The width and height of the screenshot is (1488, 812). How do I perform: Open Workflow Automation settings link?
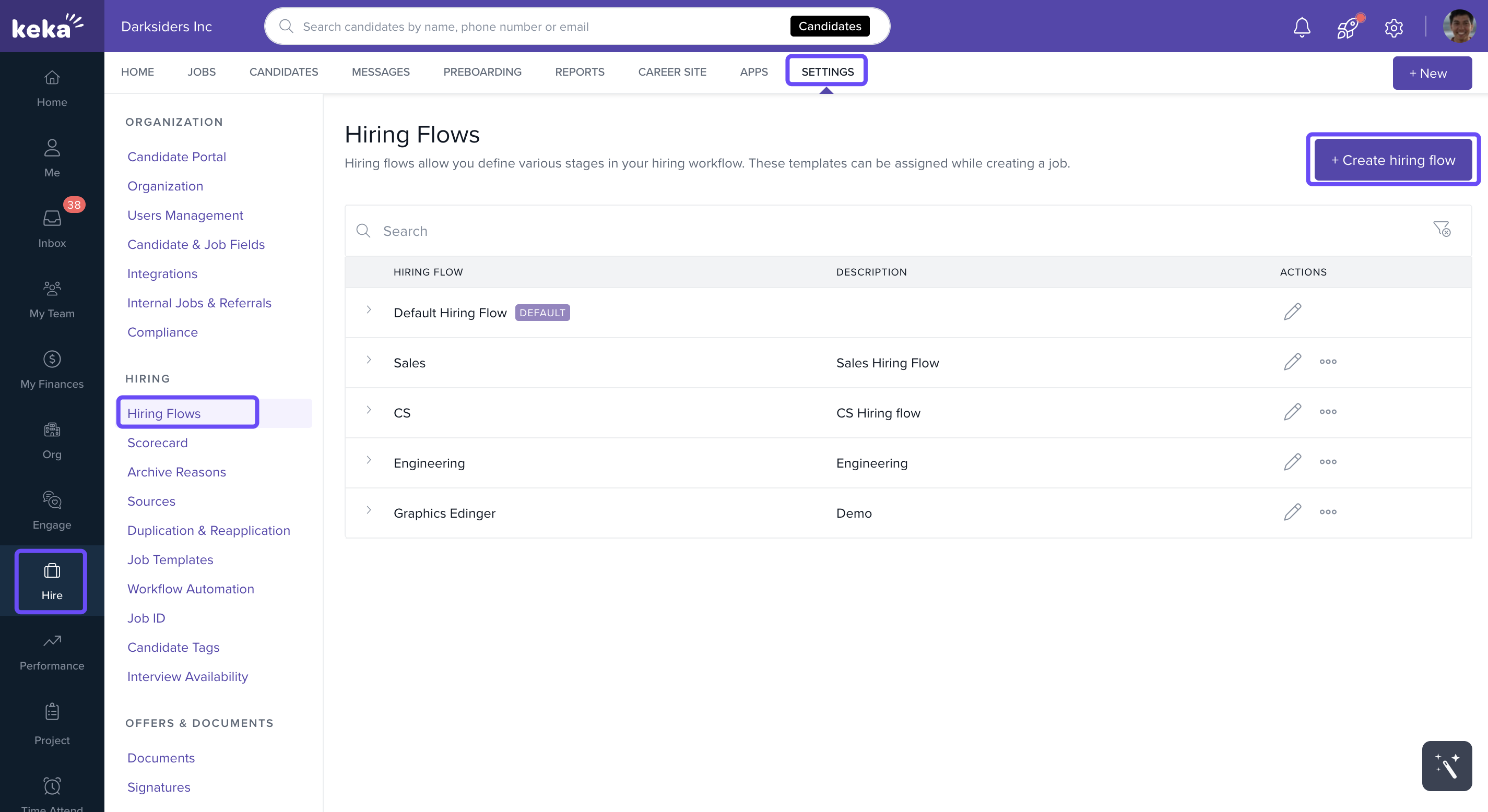pyautogui.click(x=190, y=589)
